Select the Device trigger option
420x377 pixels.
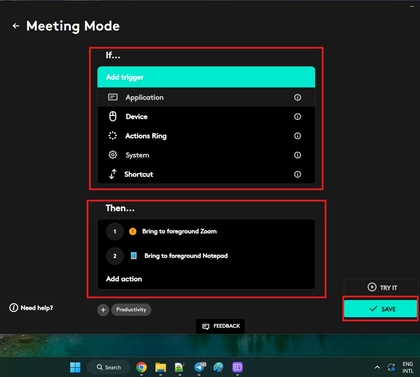pos(206,117)
